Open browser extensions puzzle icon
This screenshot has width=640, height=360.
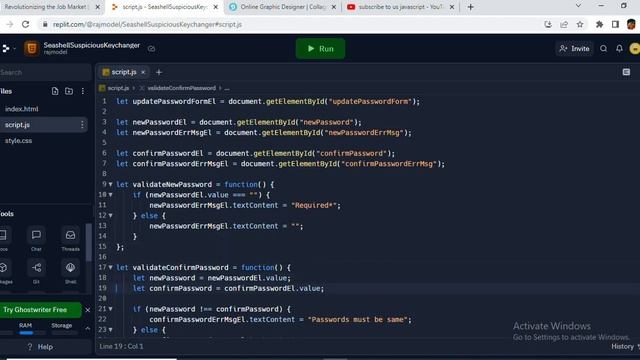pos(599,24)
